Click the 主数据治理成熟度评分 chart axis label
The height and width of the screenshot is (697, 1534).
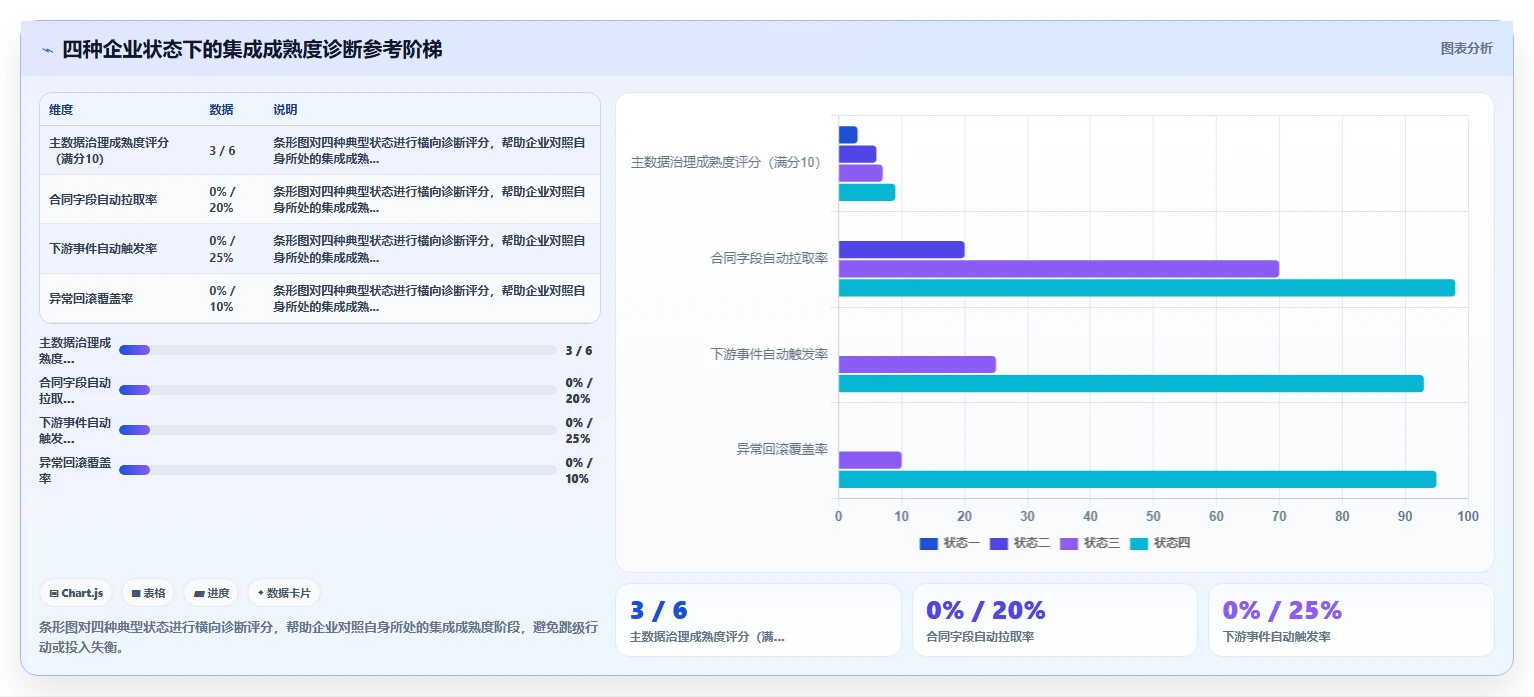click(729, 162)
